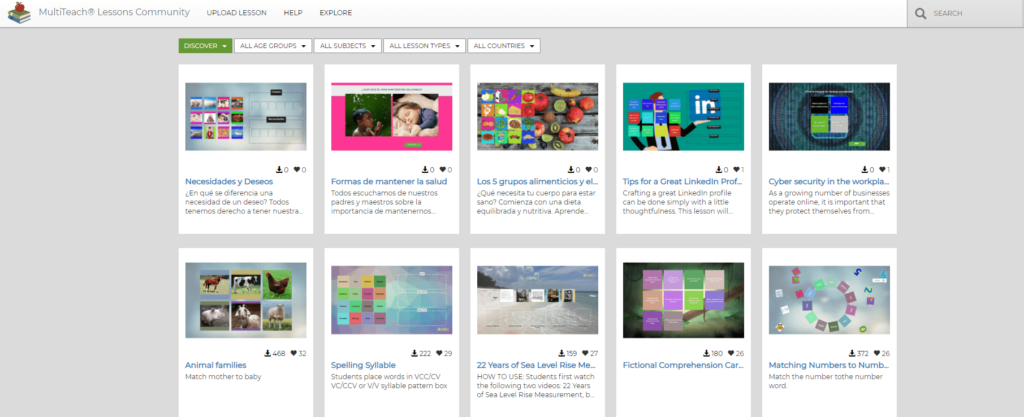Click the food groups fruit thumbnail
Screen dimensions: 1024x417
[x=537, y=117]
